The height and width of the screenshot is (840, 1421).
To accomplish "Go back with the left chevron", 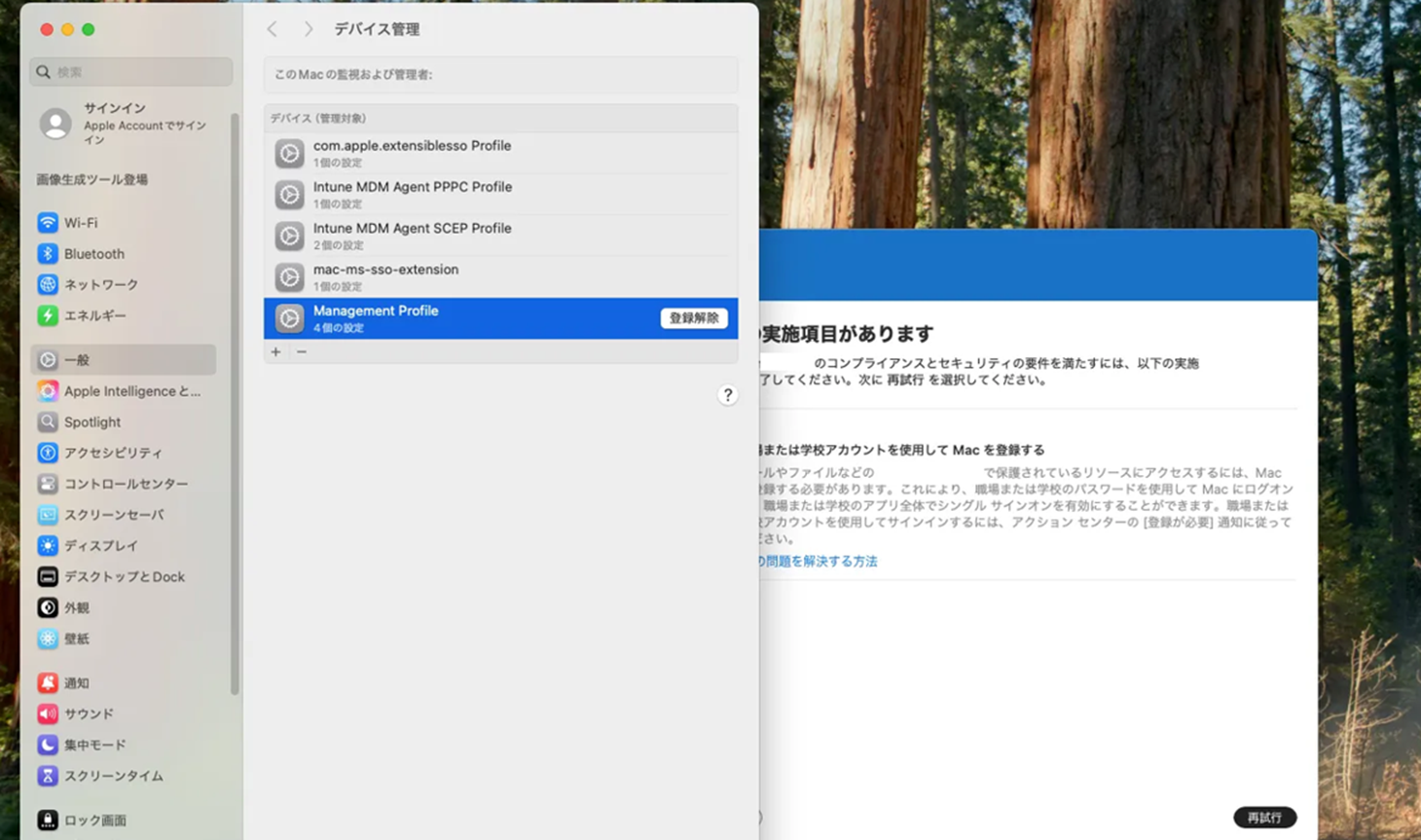I will coord(273,29).
